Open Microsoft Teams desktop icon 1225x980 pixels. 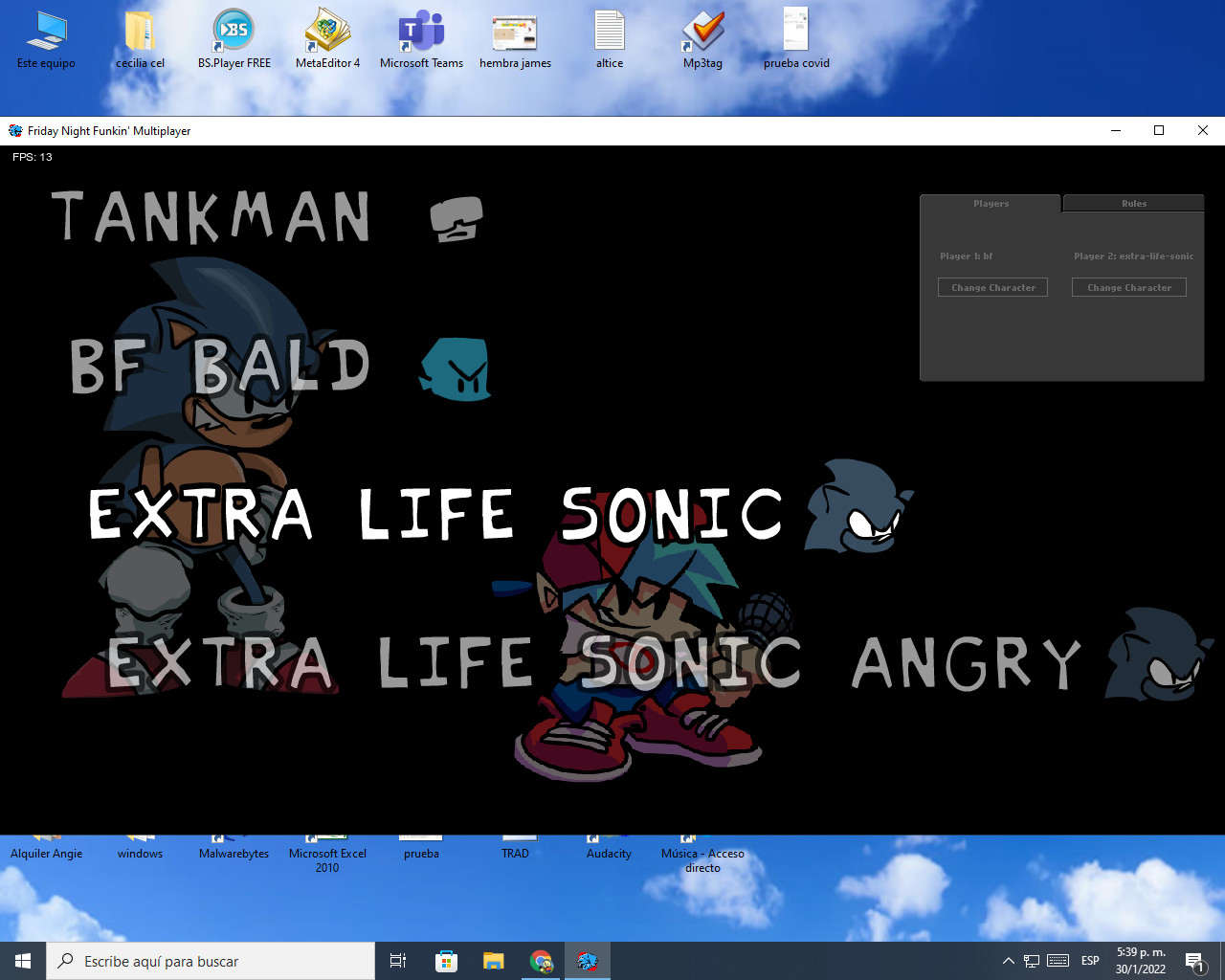point(421,29)
